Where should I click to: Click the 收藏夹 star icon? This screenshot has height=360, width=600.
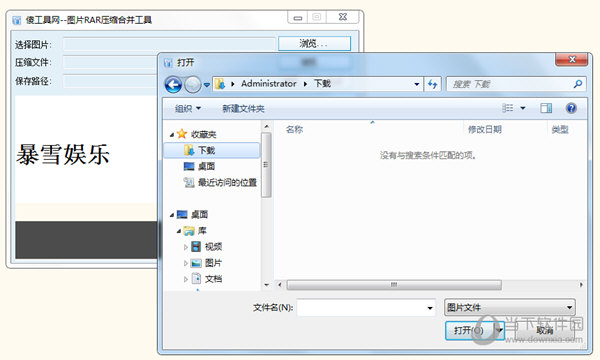(182, 134)
